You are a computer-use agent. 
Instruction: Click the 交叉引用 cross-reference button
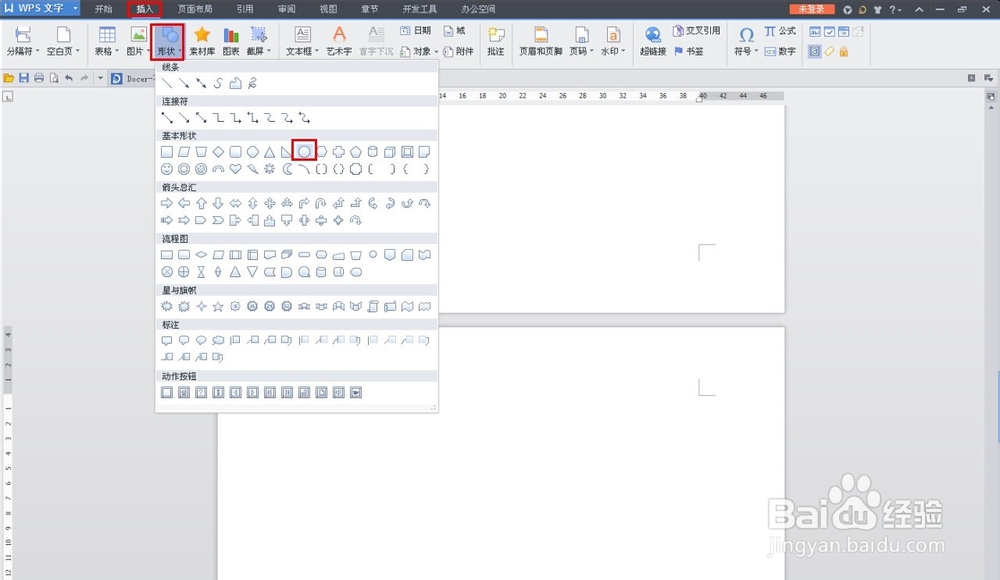696,31
